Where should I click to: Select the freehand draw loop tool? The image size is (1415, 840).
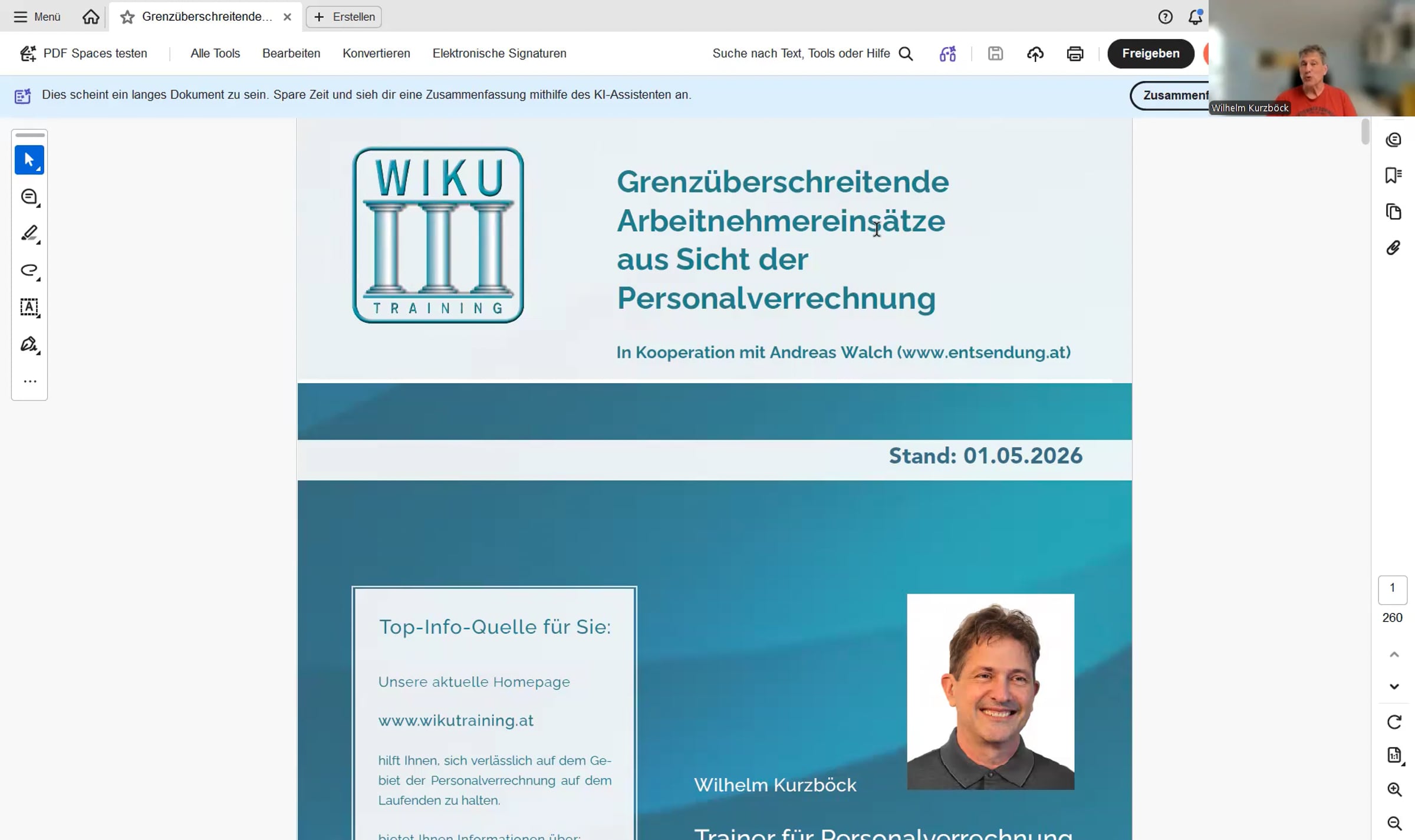pos(29,271)
